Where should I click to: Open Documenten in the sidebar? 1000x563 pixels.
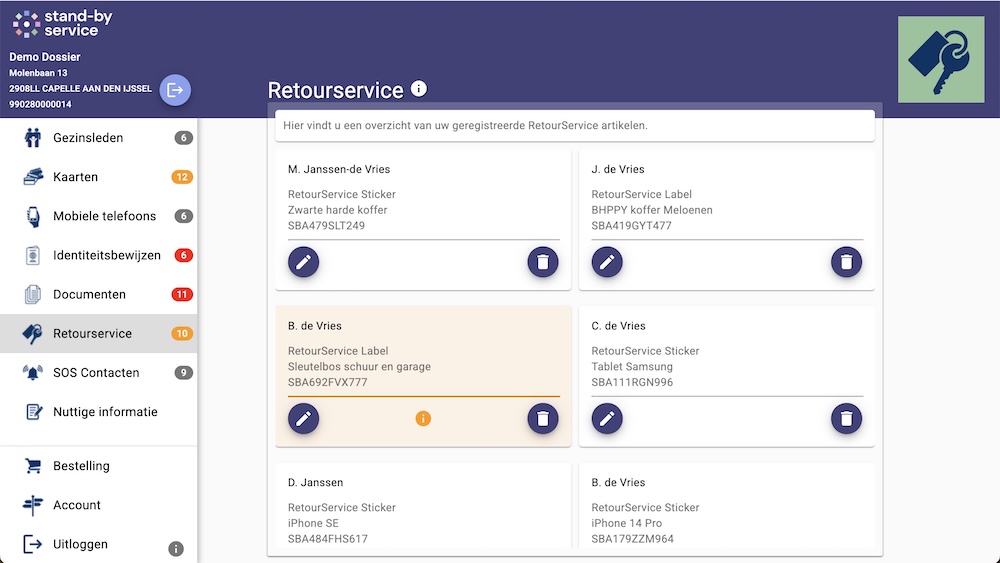coord(99,295)
